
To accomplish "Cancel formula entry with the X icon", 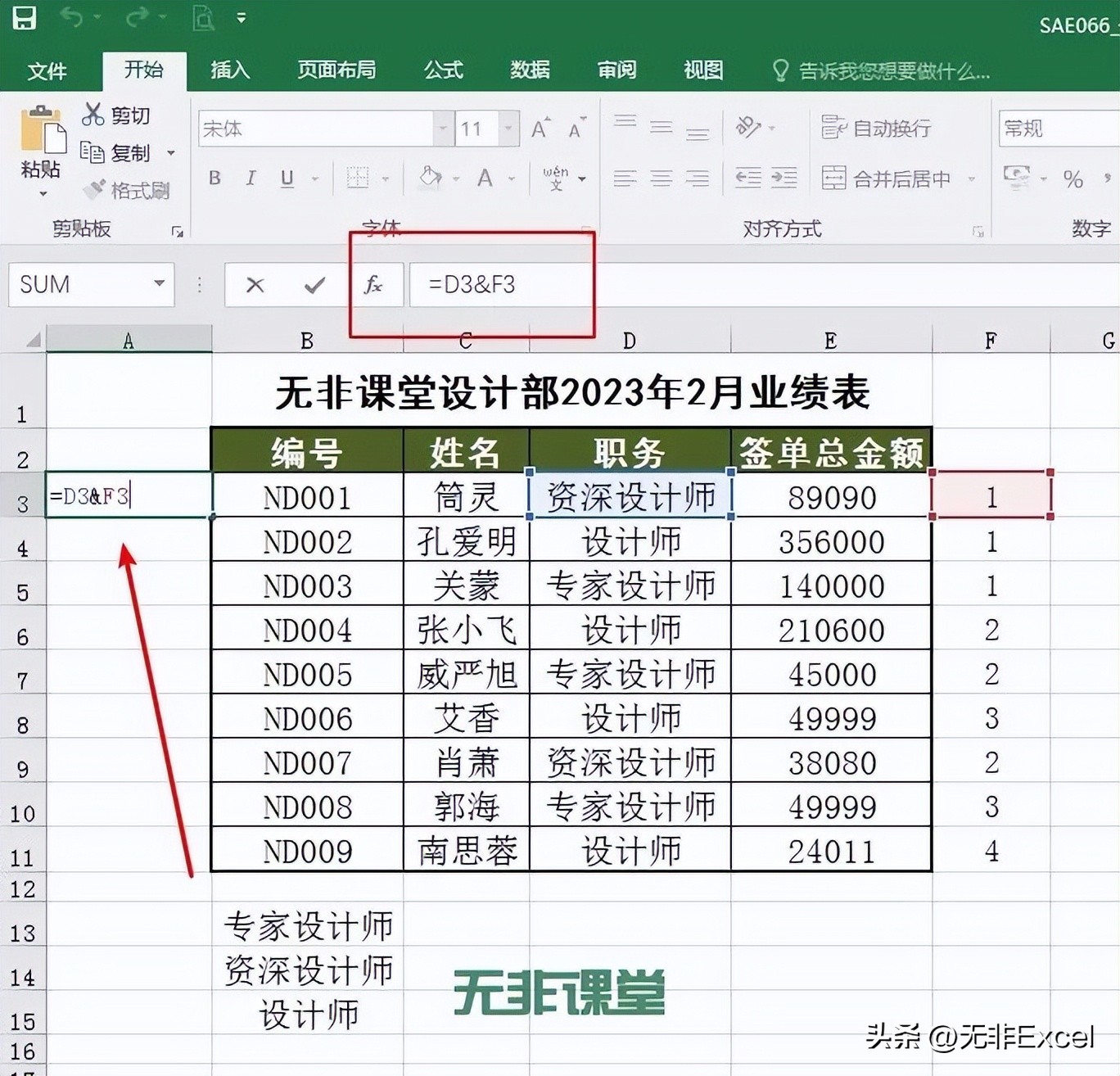I will tap(255, 286).
